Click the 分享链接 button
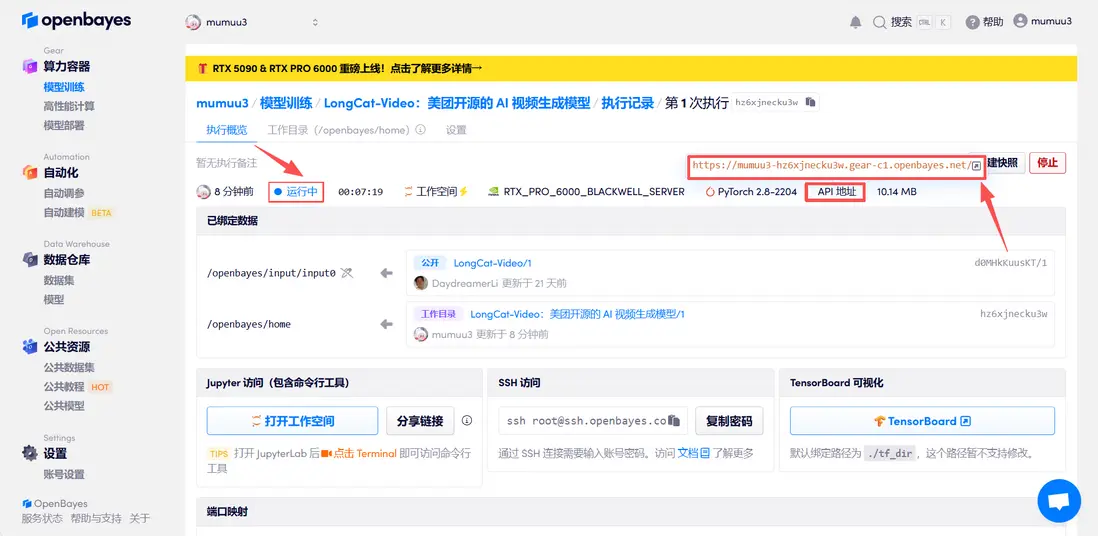The width and height of the screenshot is (1098, 536). [420, 421]
